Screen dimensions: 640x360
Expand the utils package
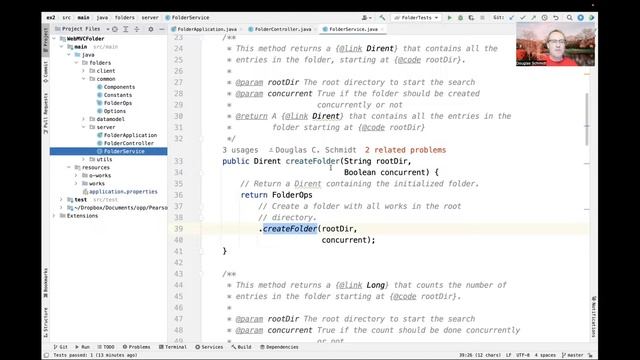84,159
